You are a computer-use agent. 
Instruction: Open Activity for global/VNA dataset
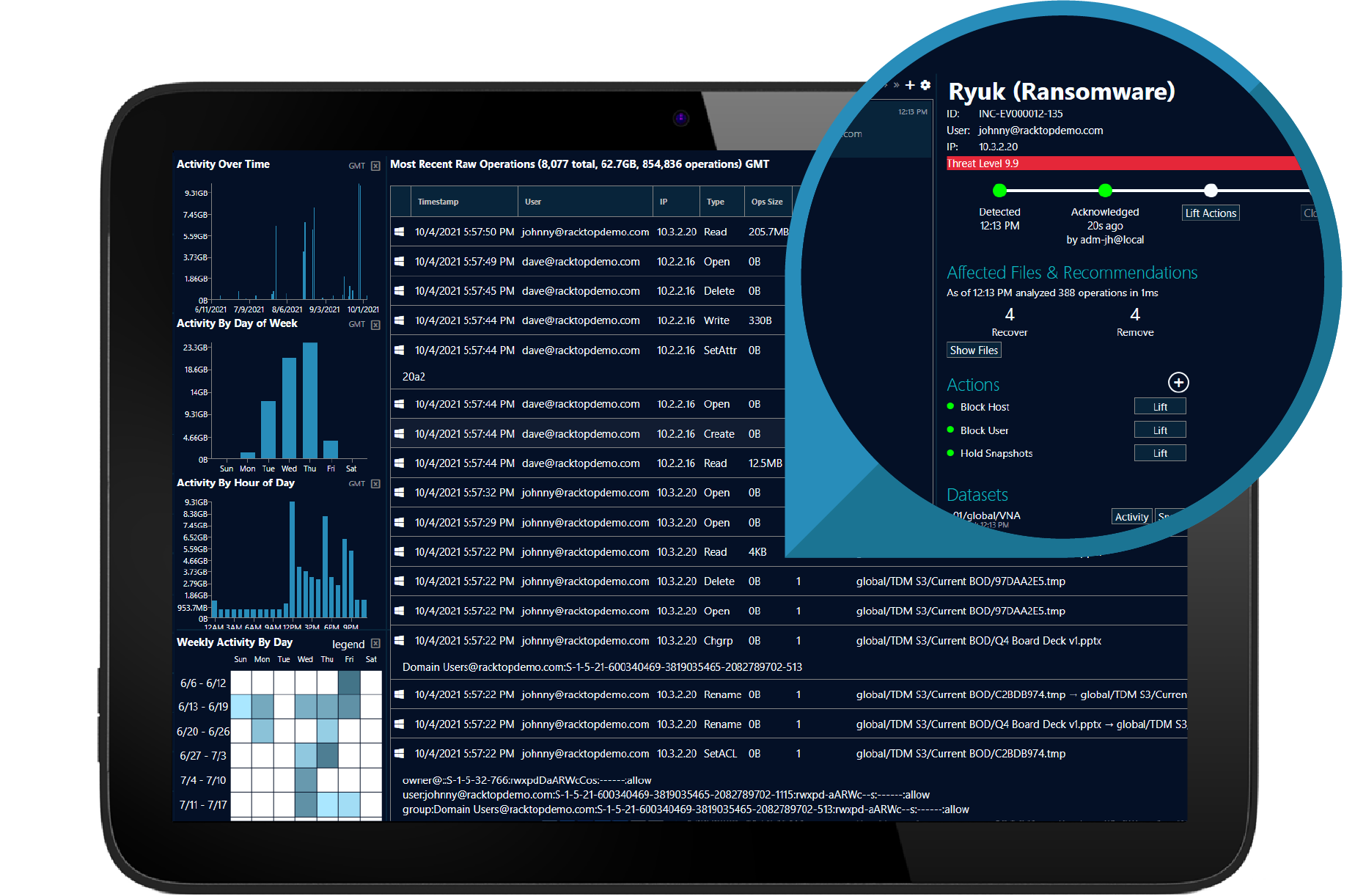pos(1131,517)
